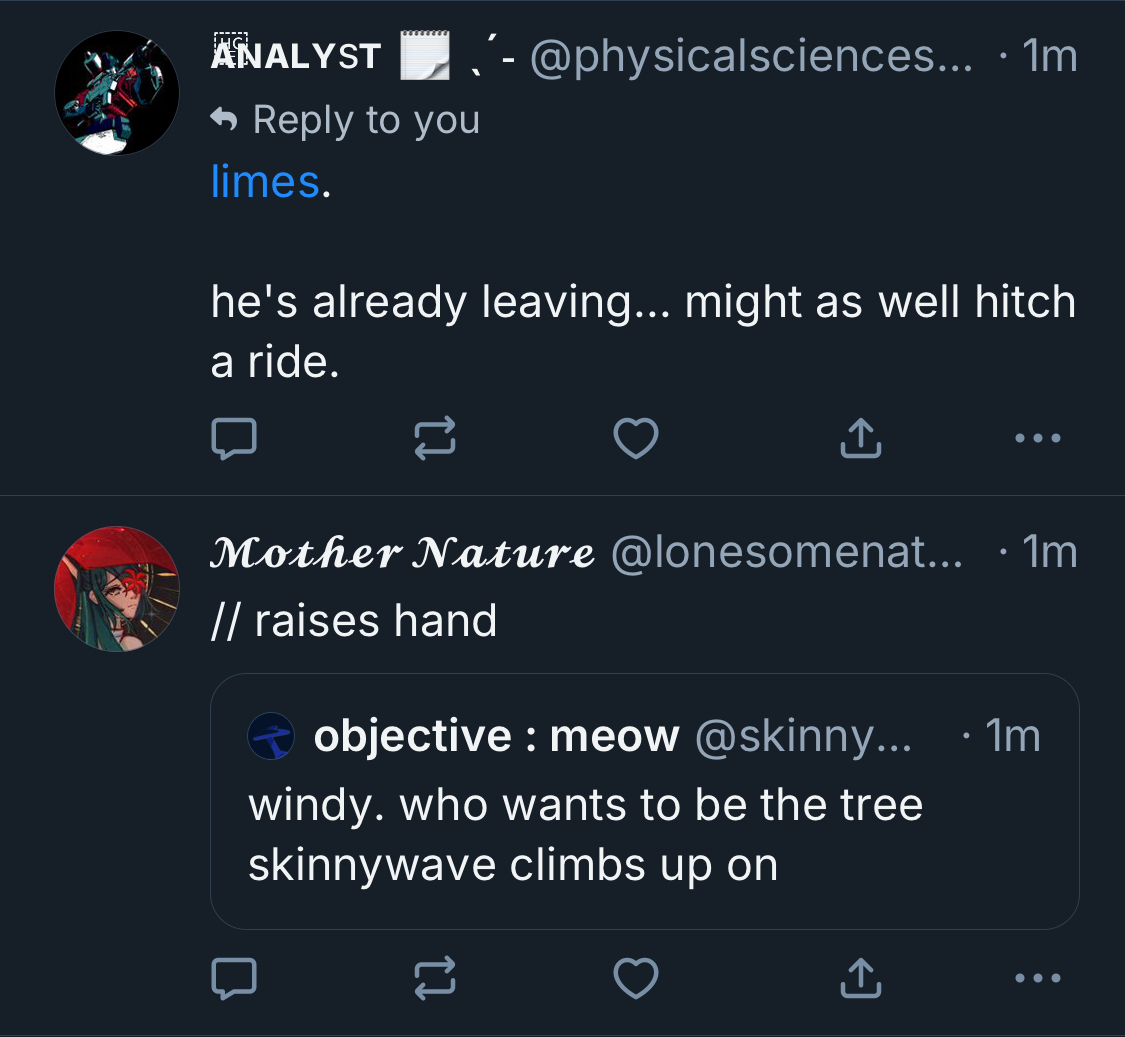Viewport: 1125px width, 1037px height.
Task: Open the @physicalsciences handle profile
Action: [x=750, y=57]
